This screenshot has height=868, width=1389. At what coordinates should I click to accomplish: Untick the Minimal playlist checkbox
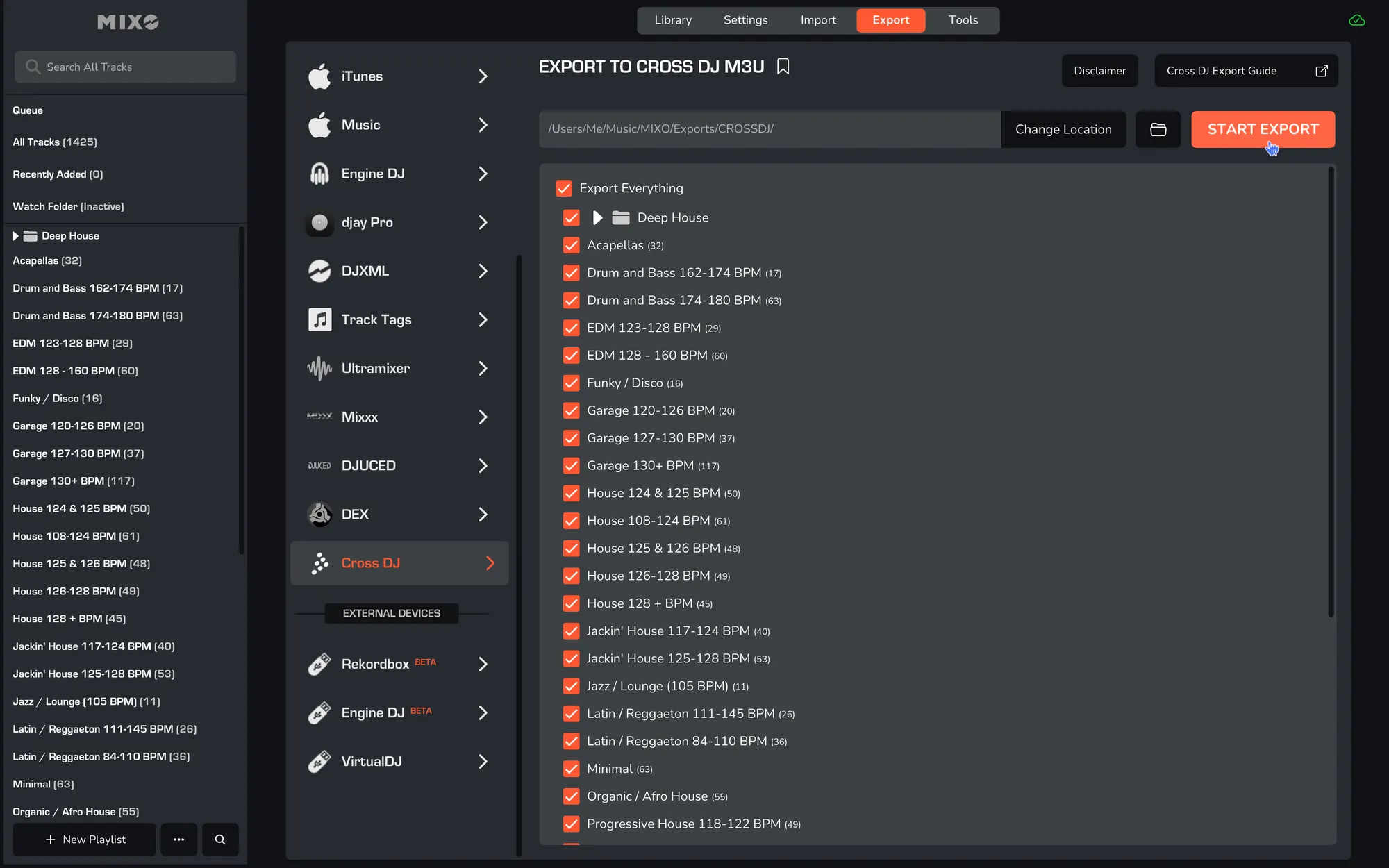(x=572, y=769)
